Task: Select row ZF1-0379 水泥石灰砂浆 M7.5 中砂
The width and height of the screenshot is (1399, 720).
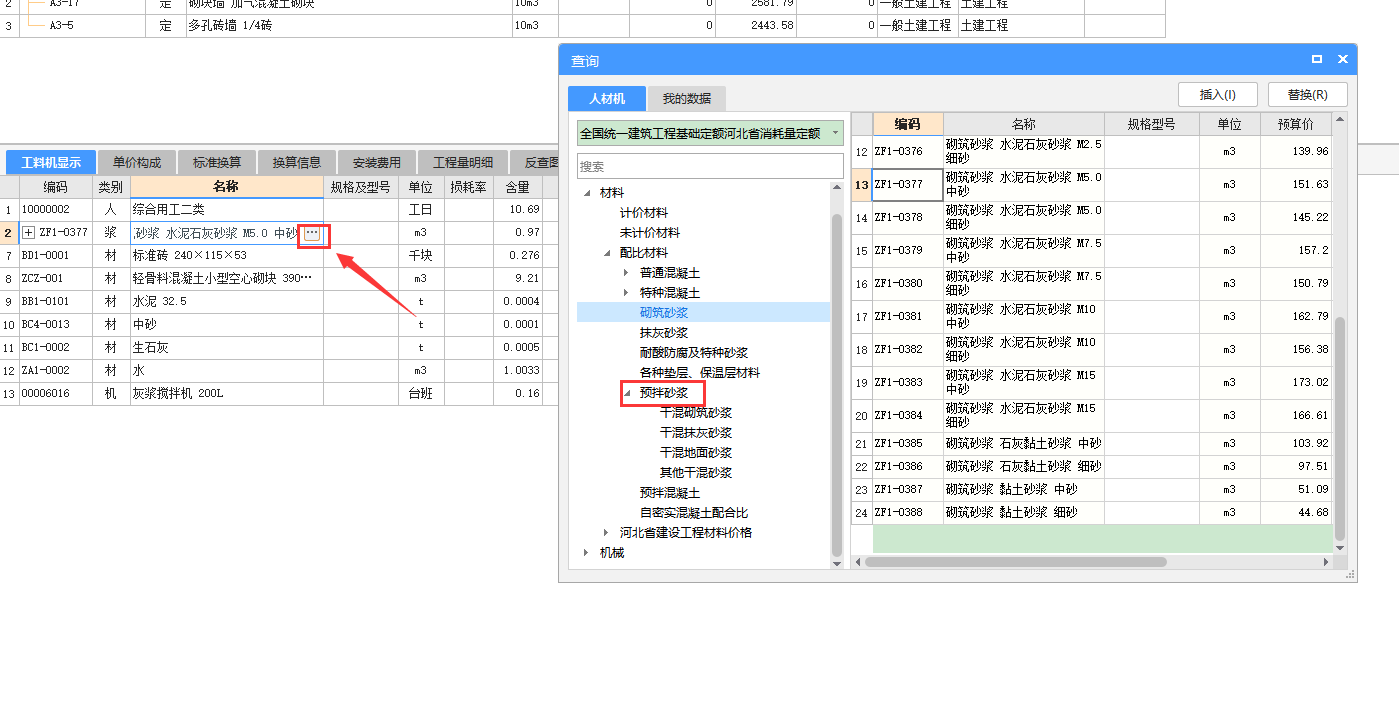Action: 1092,251
